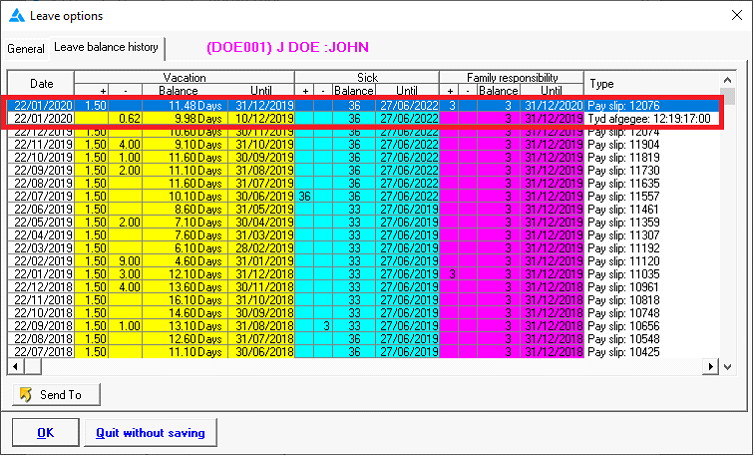Click horizontal scrollbar left arrow
The width and height of the screenshot is (755, 456).
15,367
